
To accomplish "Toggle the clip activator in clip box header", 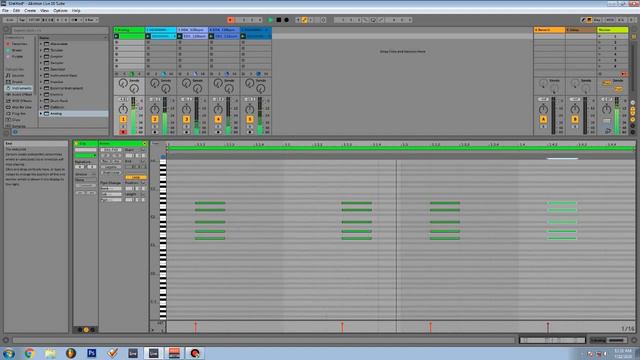I will (x=76, y=144).
